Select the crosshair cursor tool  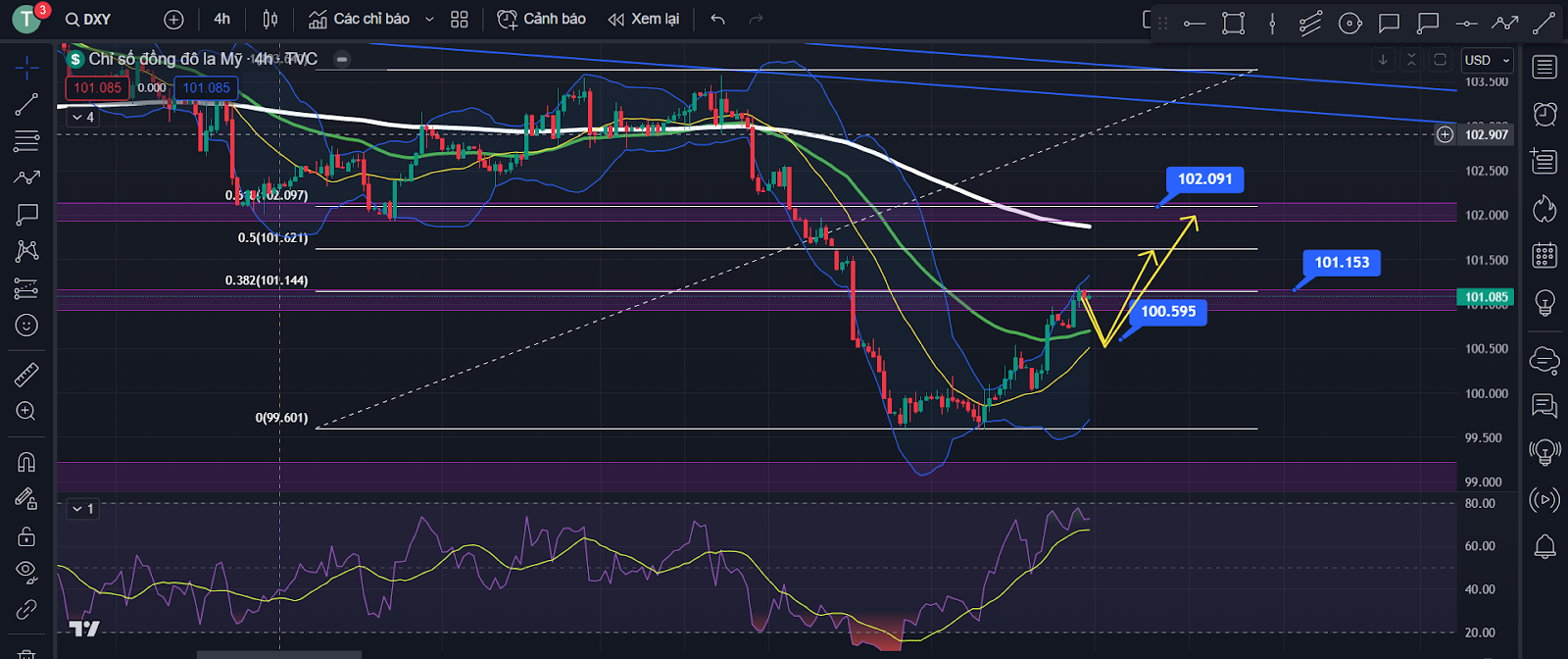26,67
